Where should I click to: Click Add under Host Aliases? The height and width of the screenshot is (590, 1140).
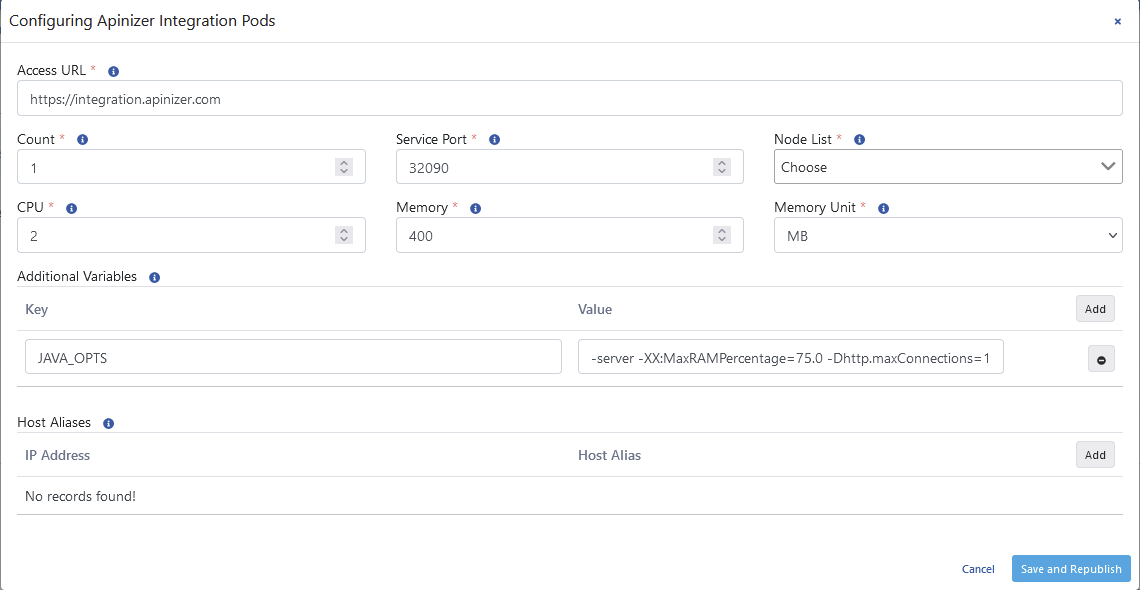point(1095,454)
